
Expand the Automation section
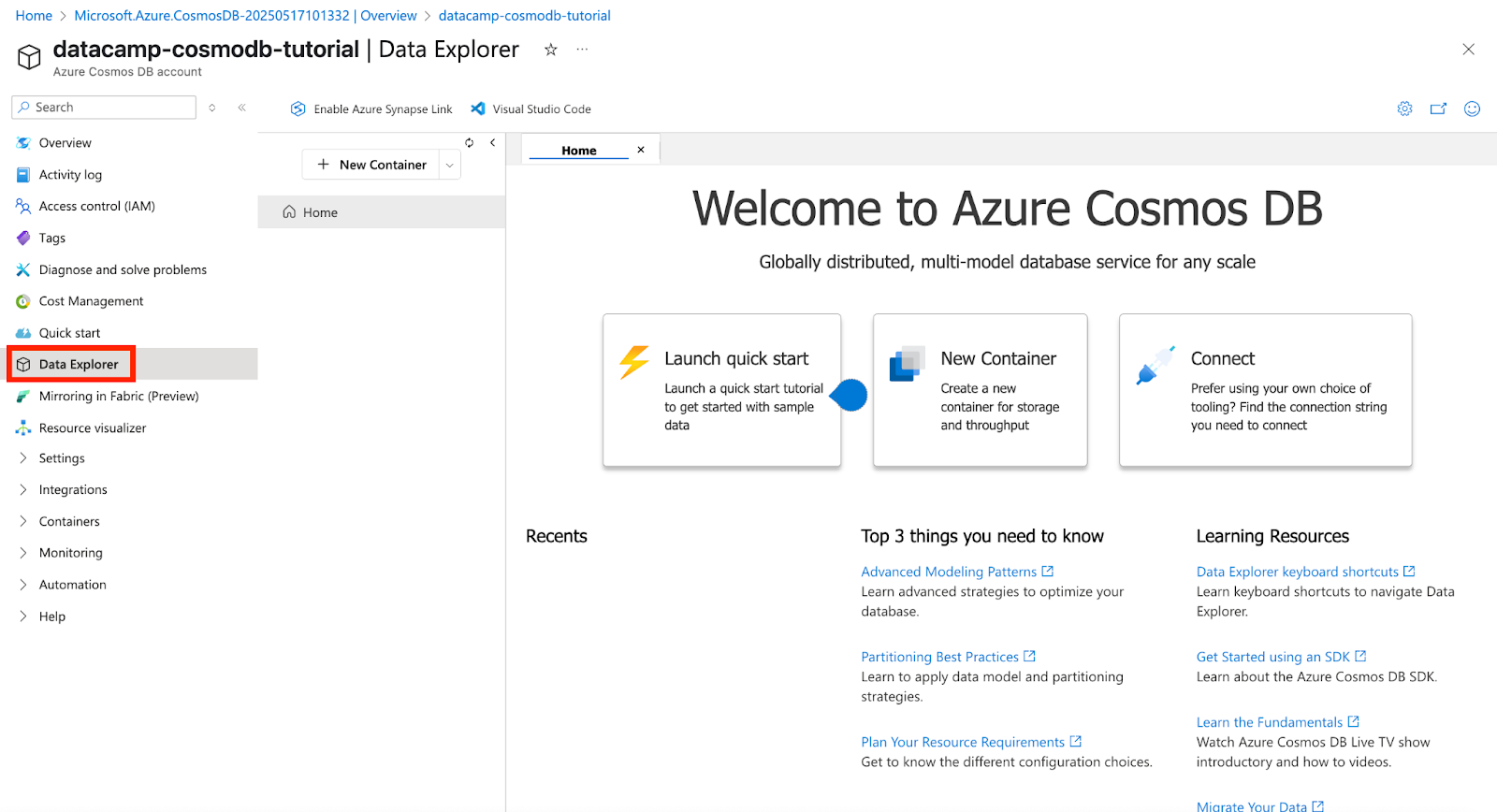pyautogui.click(x=23, y=585)
